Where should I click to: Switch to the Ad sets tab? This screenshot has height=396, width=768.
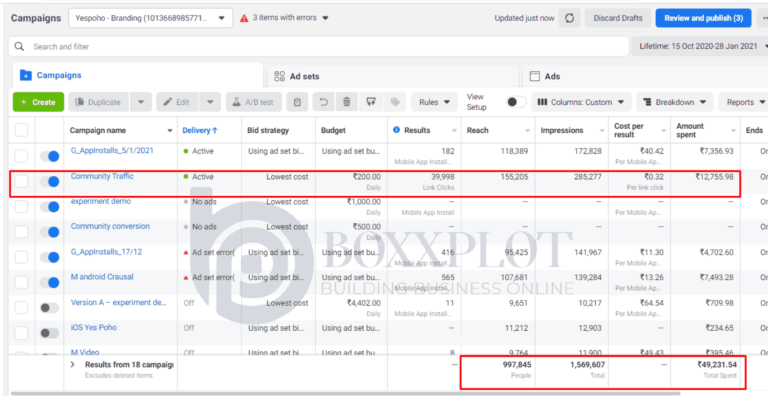[393, 76]
